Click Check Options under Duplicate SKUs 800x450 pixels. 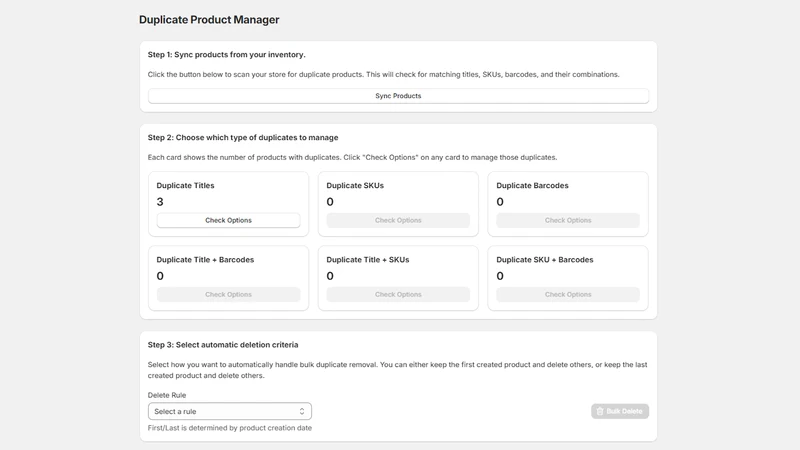click(x=398, y=220)
